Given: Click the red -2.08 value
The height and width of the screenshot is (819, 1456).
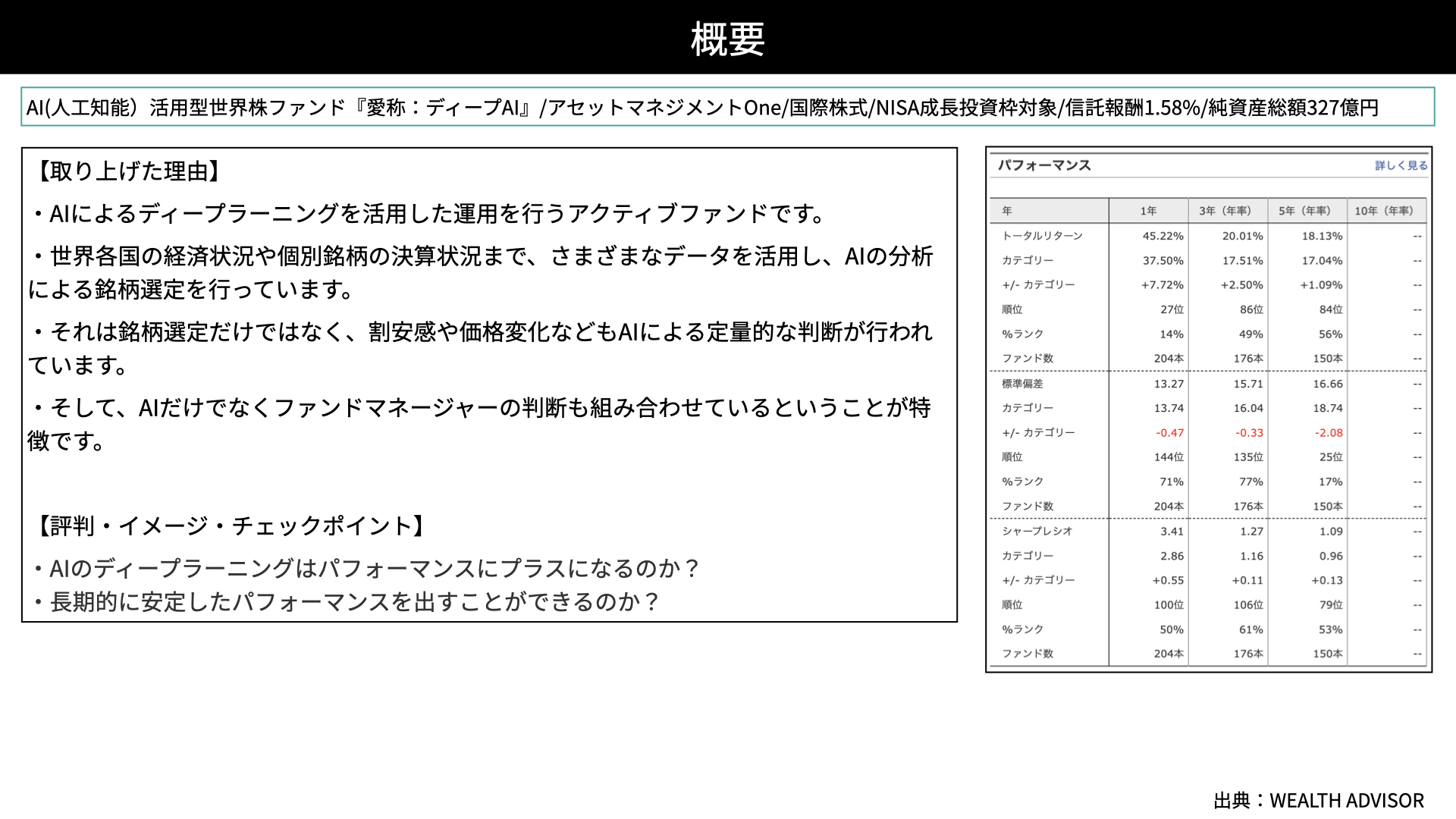Looking at the screenshot, I should (1329, 433).
